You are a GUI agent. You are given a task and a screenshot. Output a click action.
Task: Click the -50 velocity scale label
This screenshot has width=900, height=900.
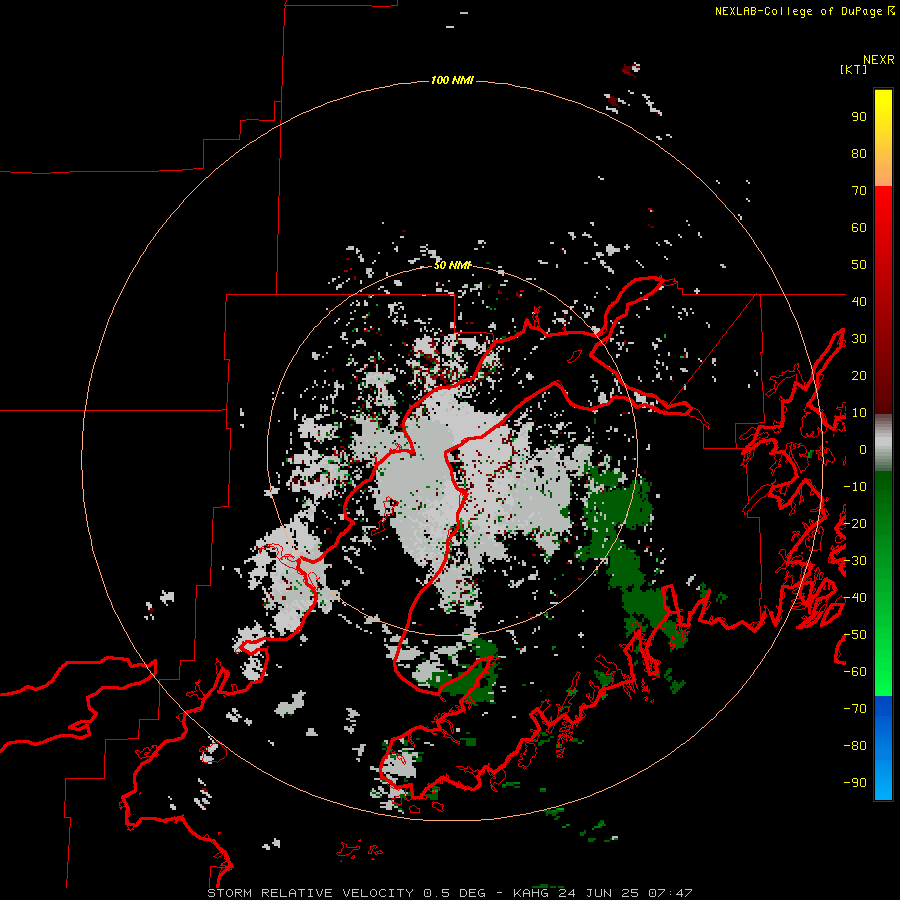pos(855,635)
